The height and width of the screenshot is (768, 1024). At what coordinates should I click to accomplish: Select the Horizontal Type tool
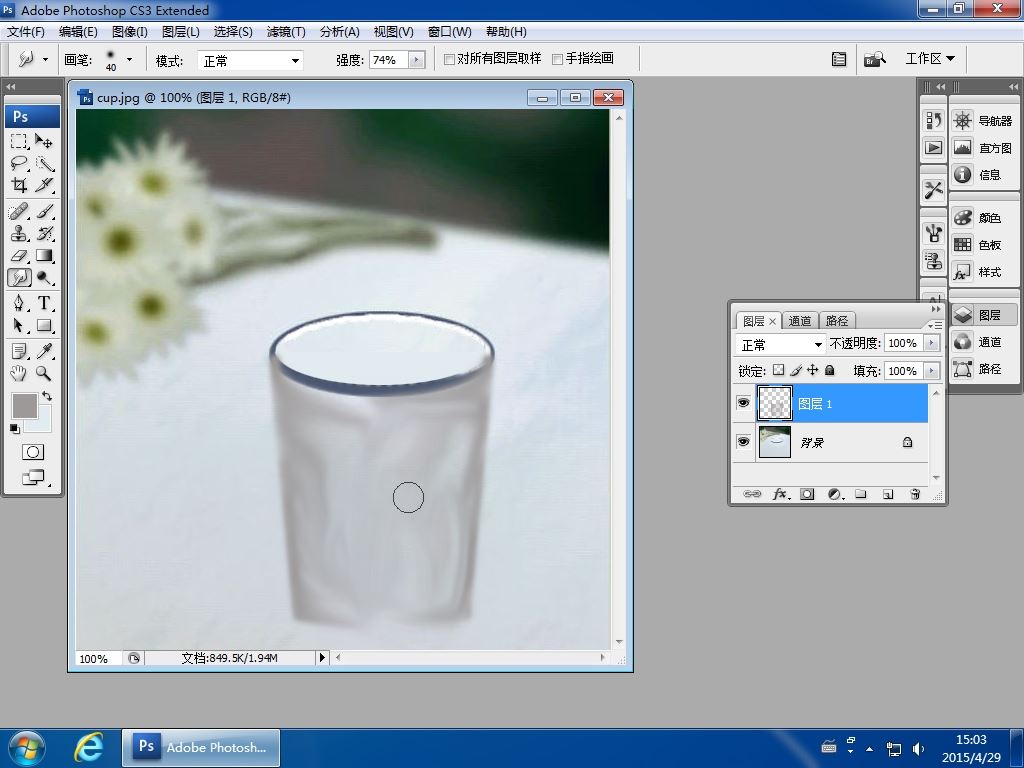(44, 303)
